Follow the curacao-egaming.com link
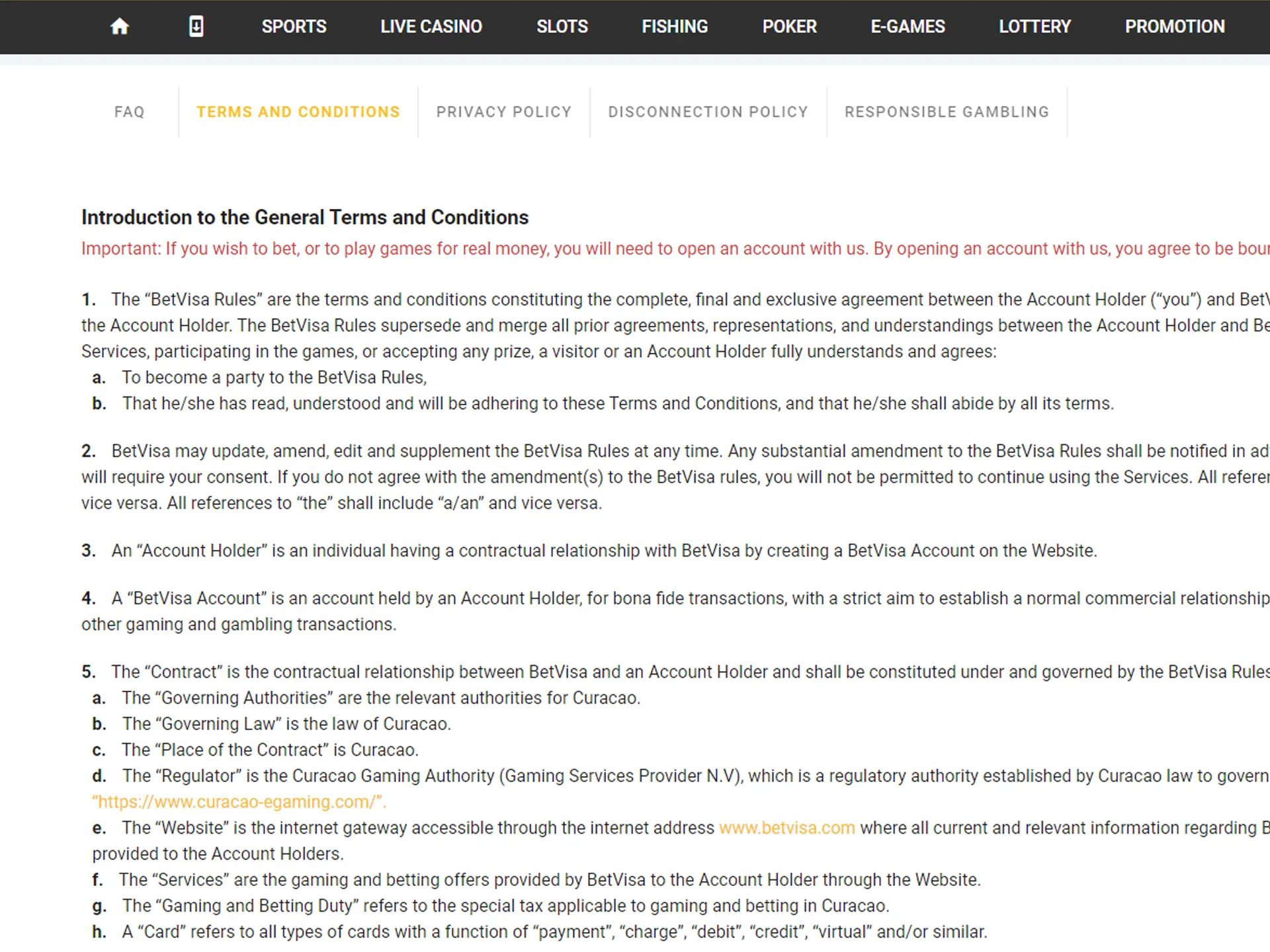The height and width of the screenshot is (952, 1270). [239, 802]
